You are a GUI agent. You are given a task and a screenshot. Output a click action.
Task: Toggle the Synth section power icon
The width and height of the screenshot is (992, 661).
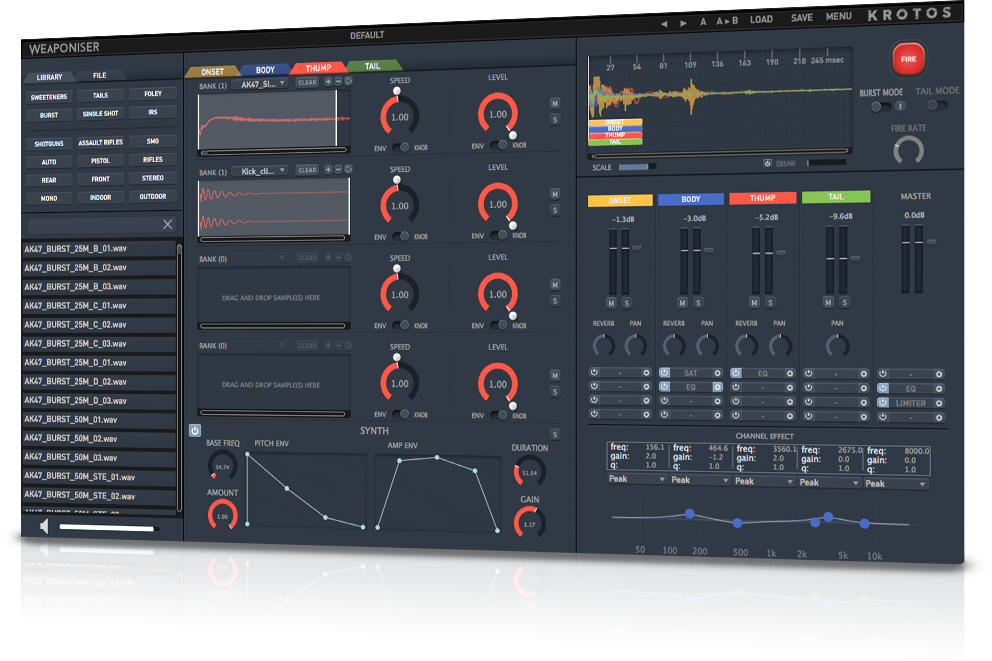(x=195, y=430)
